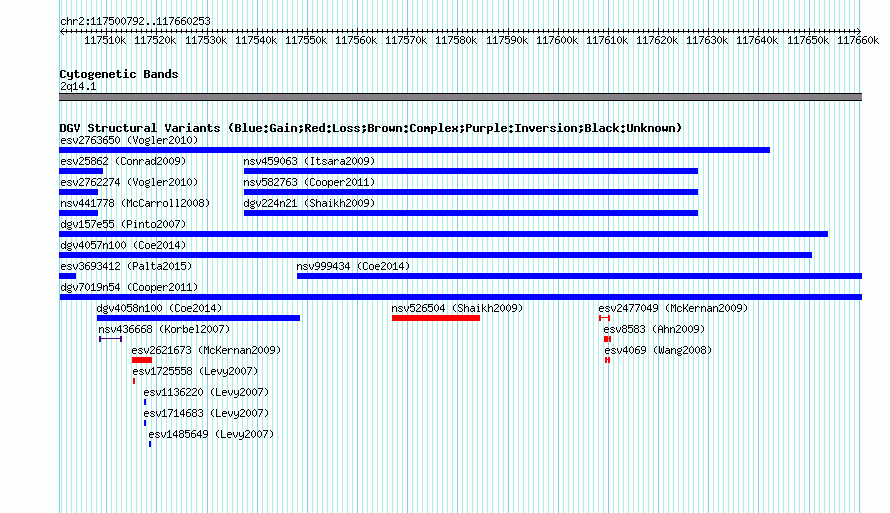Click the blue dgv7019n54 gain bar
This screenshot has height=513, width=890.
[x=460, y=297]
